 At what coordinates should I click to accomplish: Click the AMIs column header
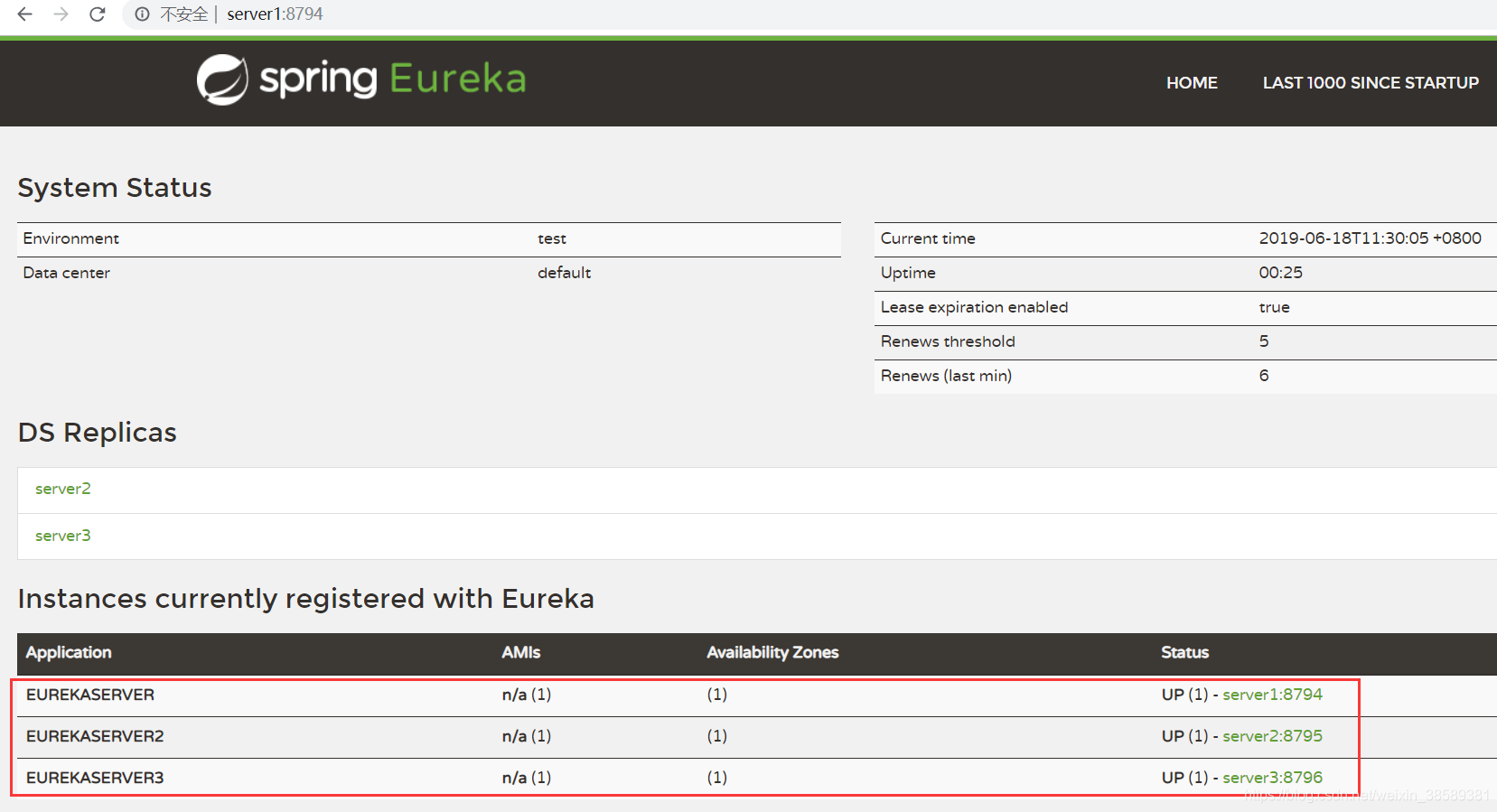[x=521, y=652]
